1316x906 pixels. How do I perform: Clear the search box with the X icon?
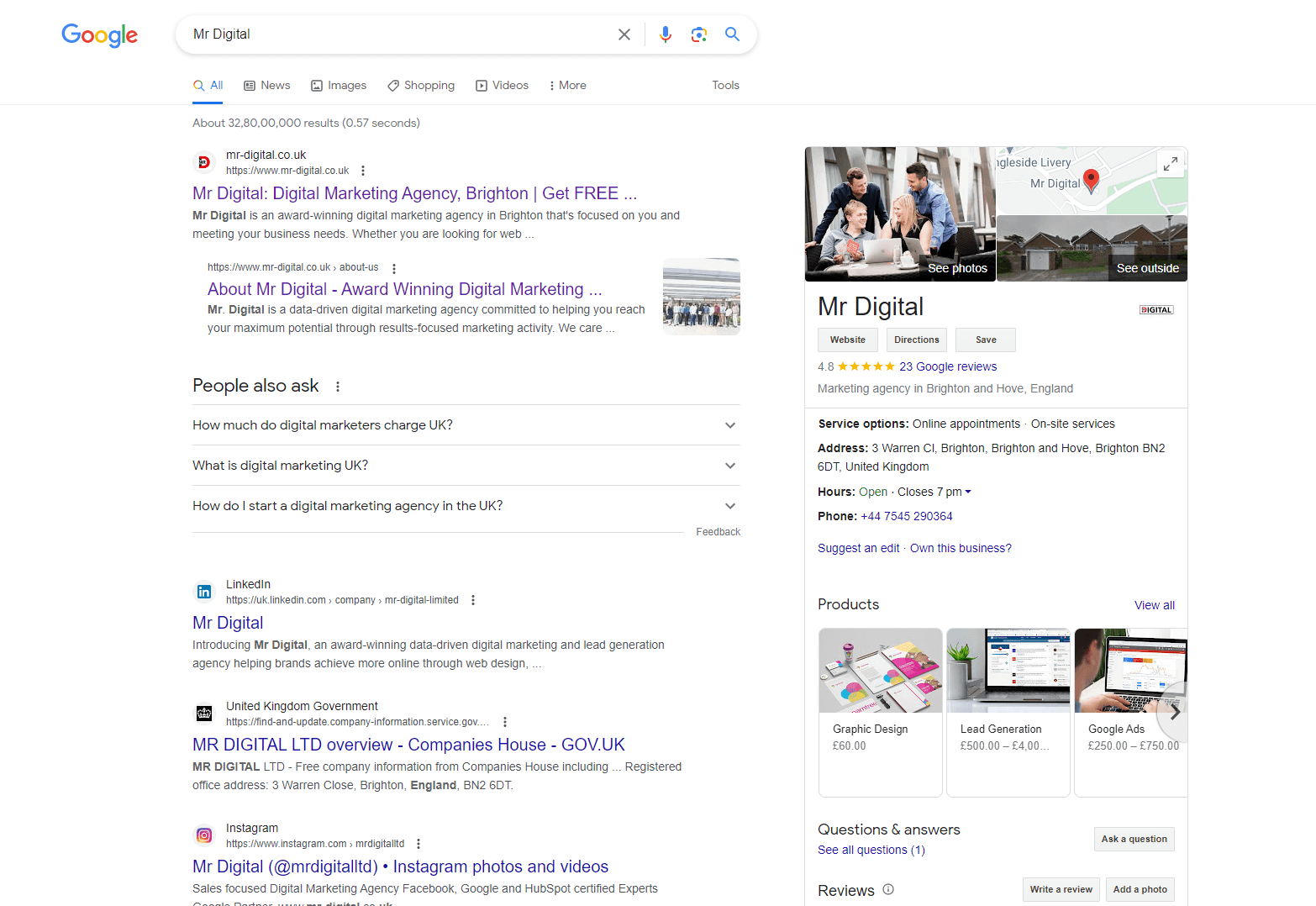point(624,34)
